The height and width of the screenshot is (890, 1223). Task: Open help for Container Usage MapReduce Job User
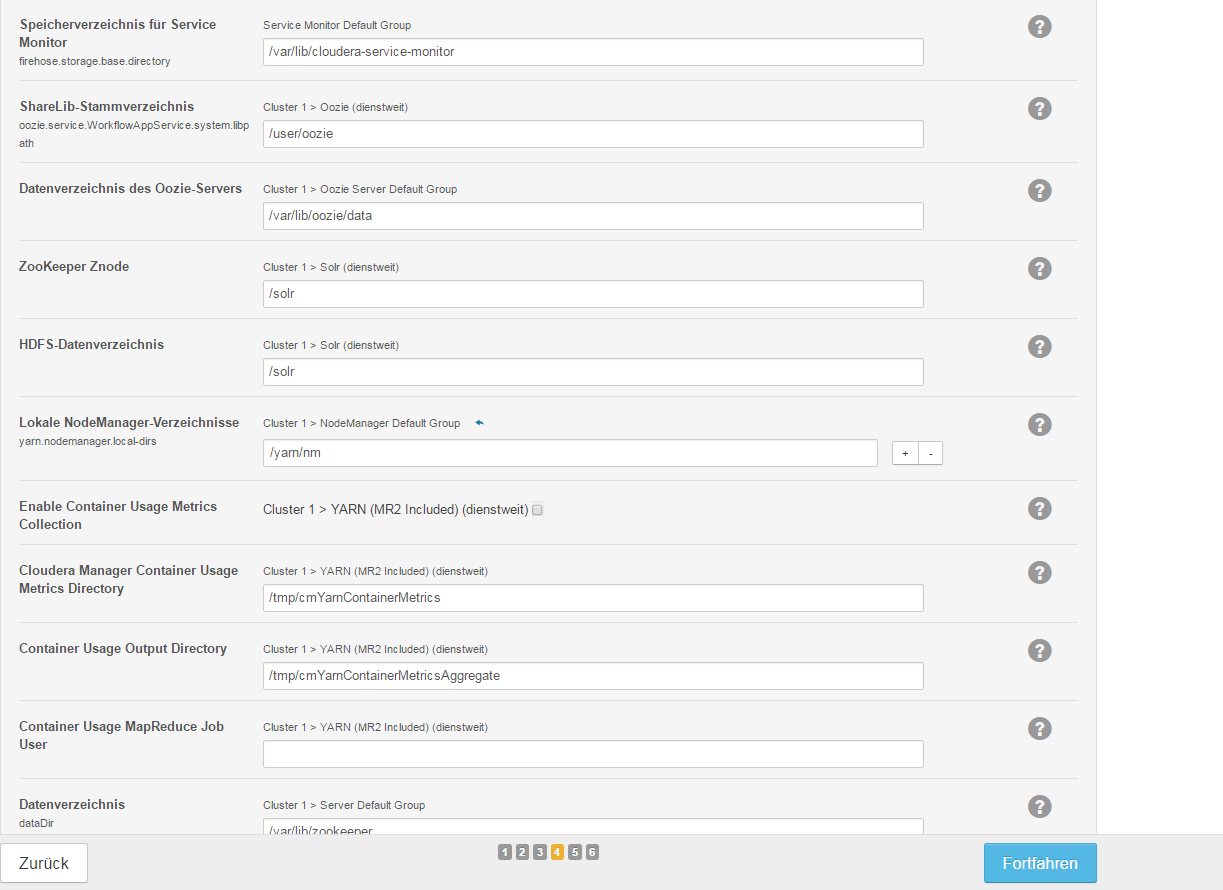1040,729
